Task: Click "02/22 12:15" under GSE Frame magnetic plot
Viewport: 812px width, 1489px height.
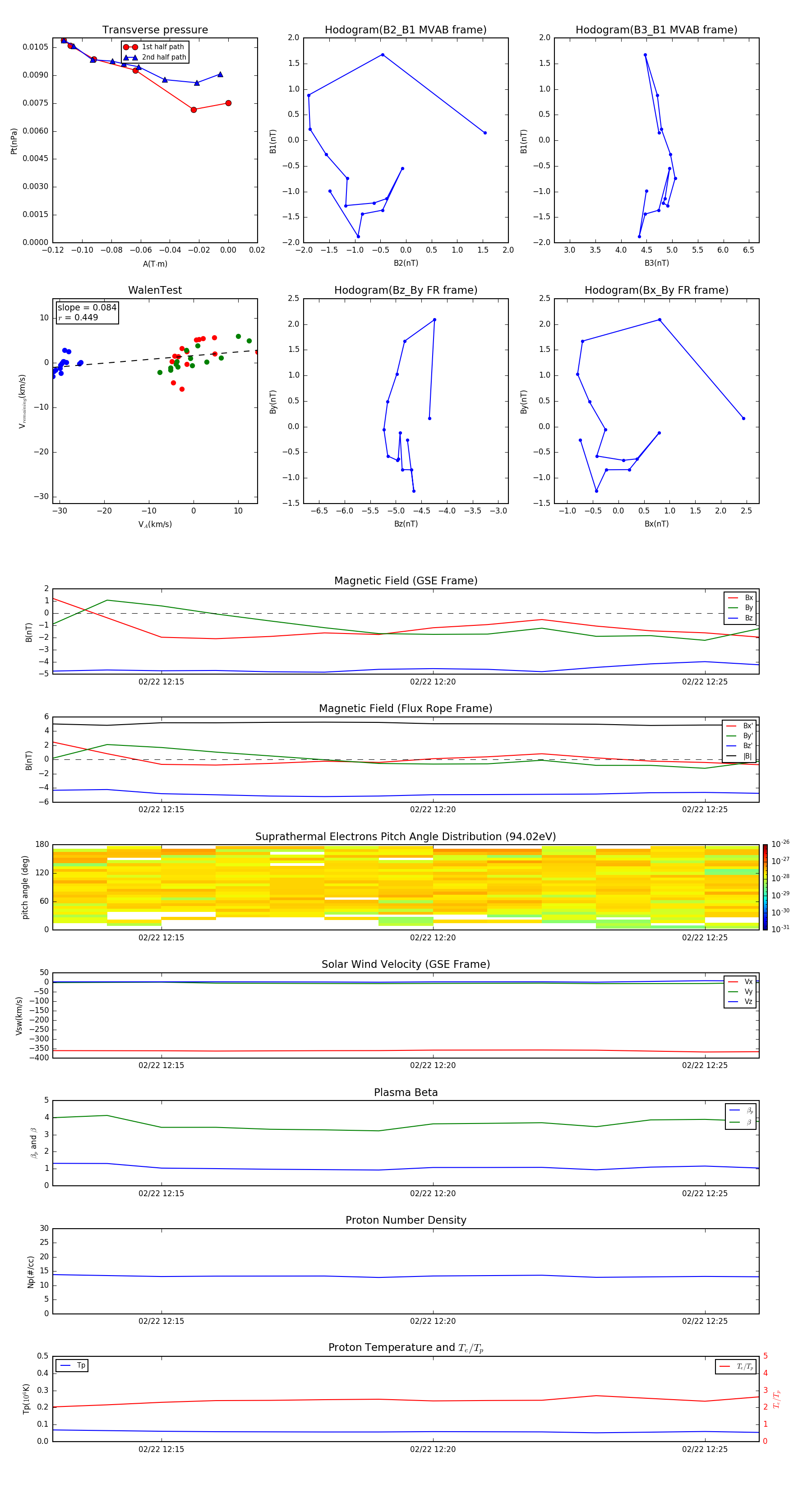Action: pos(161,682)
